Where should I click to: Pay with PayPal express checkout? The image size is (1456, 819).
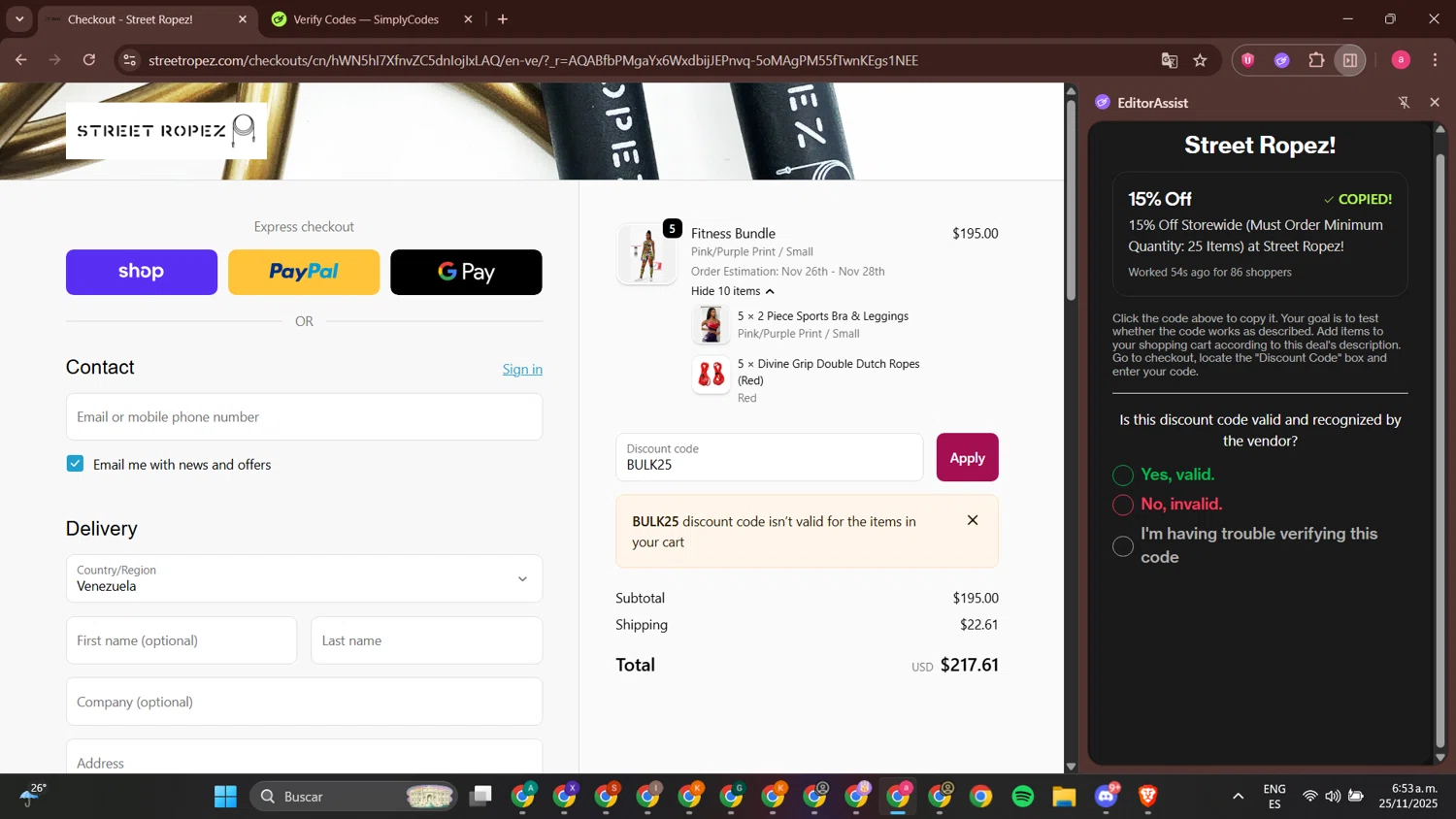click(304, 272)
